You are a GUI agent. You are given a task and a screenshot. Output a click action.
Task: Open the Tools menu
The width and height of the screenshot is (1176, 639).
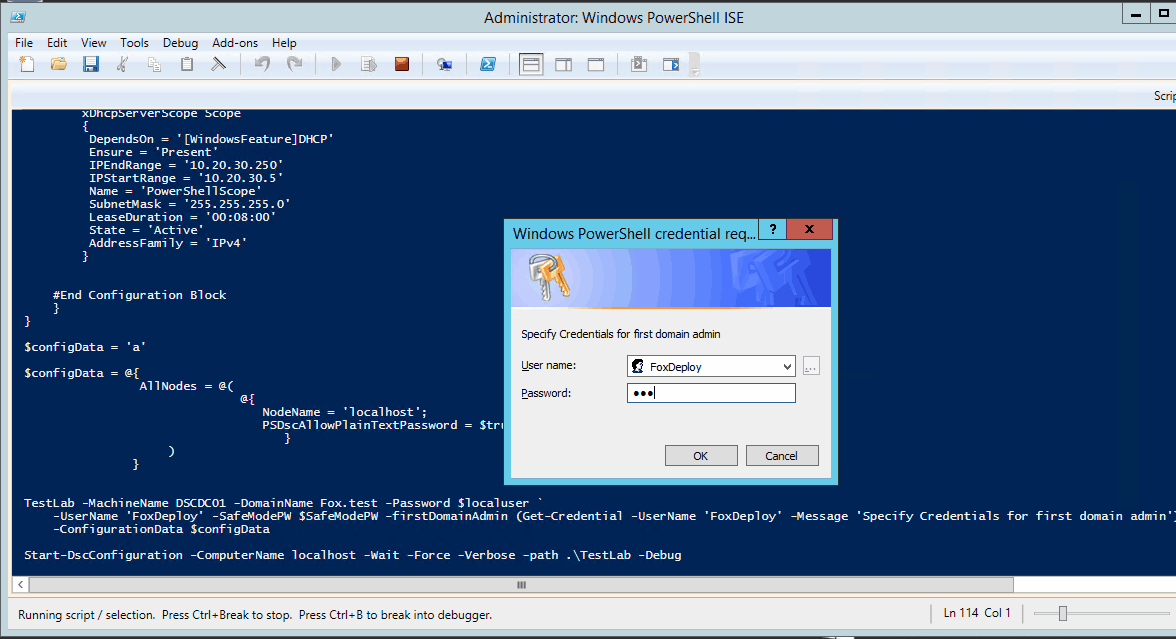pyautogui.click(x=134, y=43)
